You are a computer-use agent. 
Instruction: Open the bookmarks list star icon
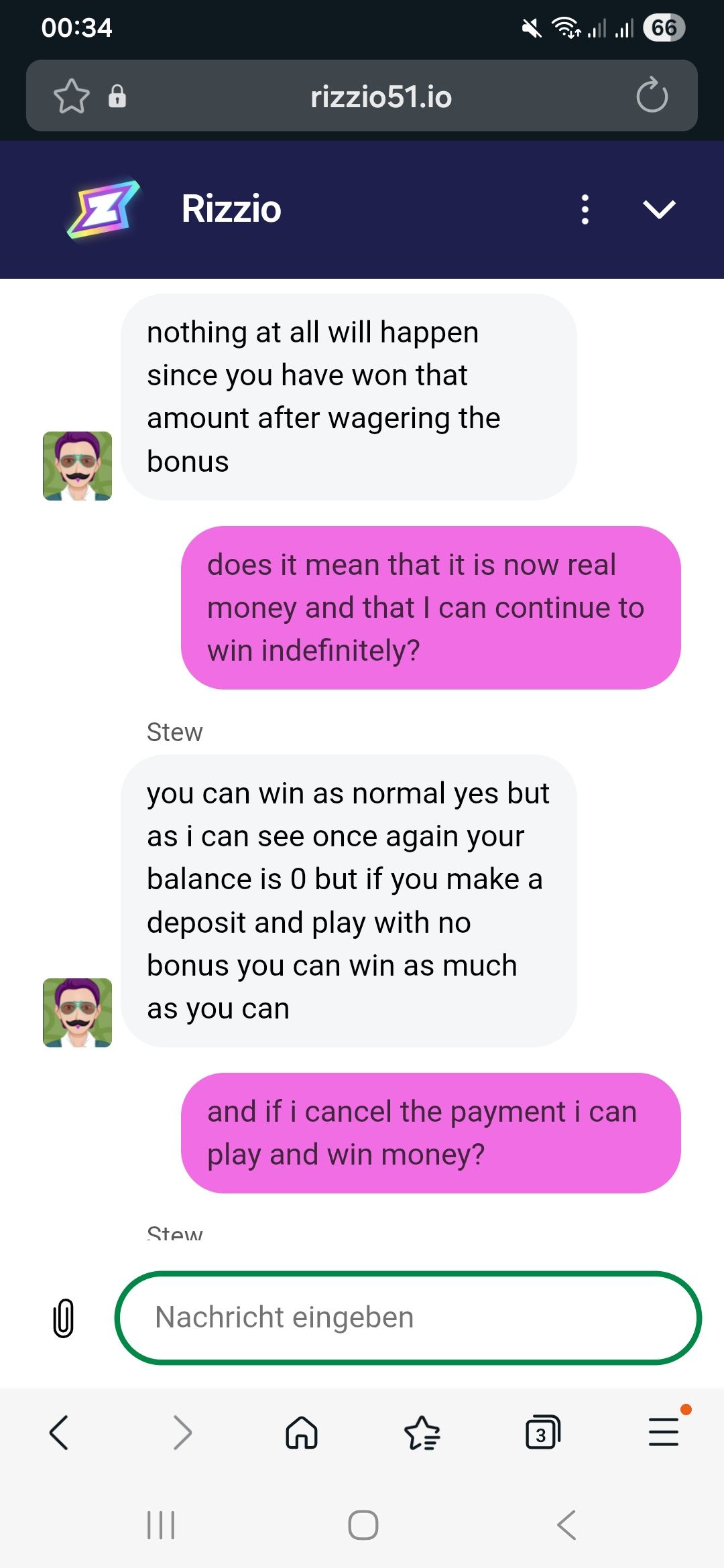(x=422, y=1433)
